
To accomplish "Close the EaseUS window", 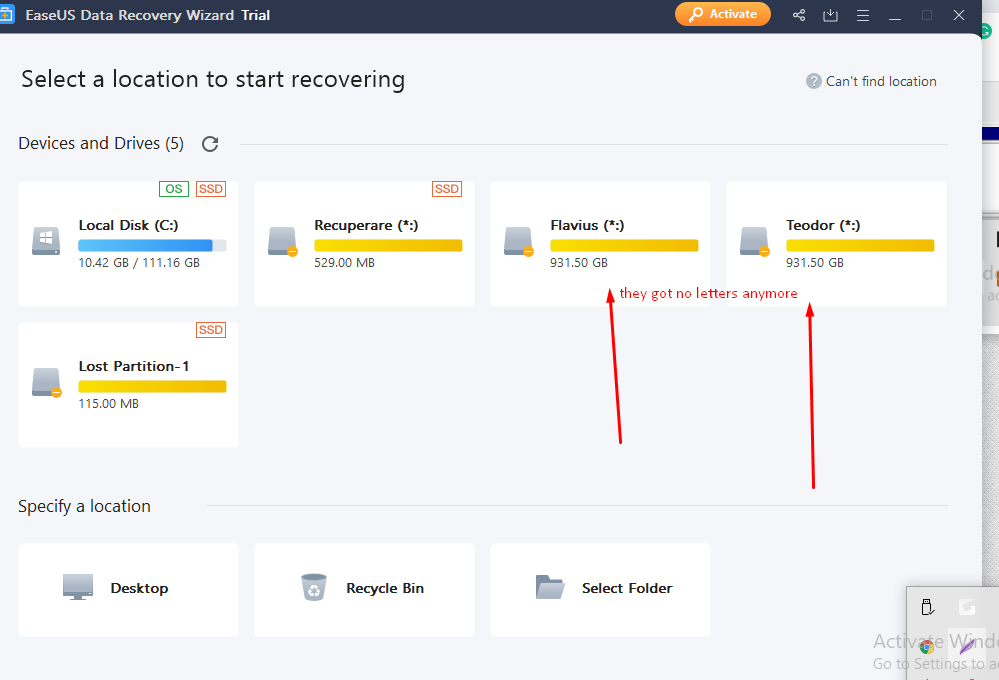I will point(959,15).
